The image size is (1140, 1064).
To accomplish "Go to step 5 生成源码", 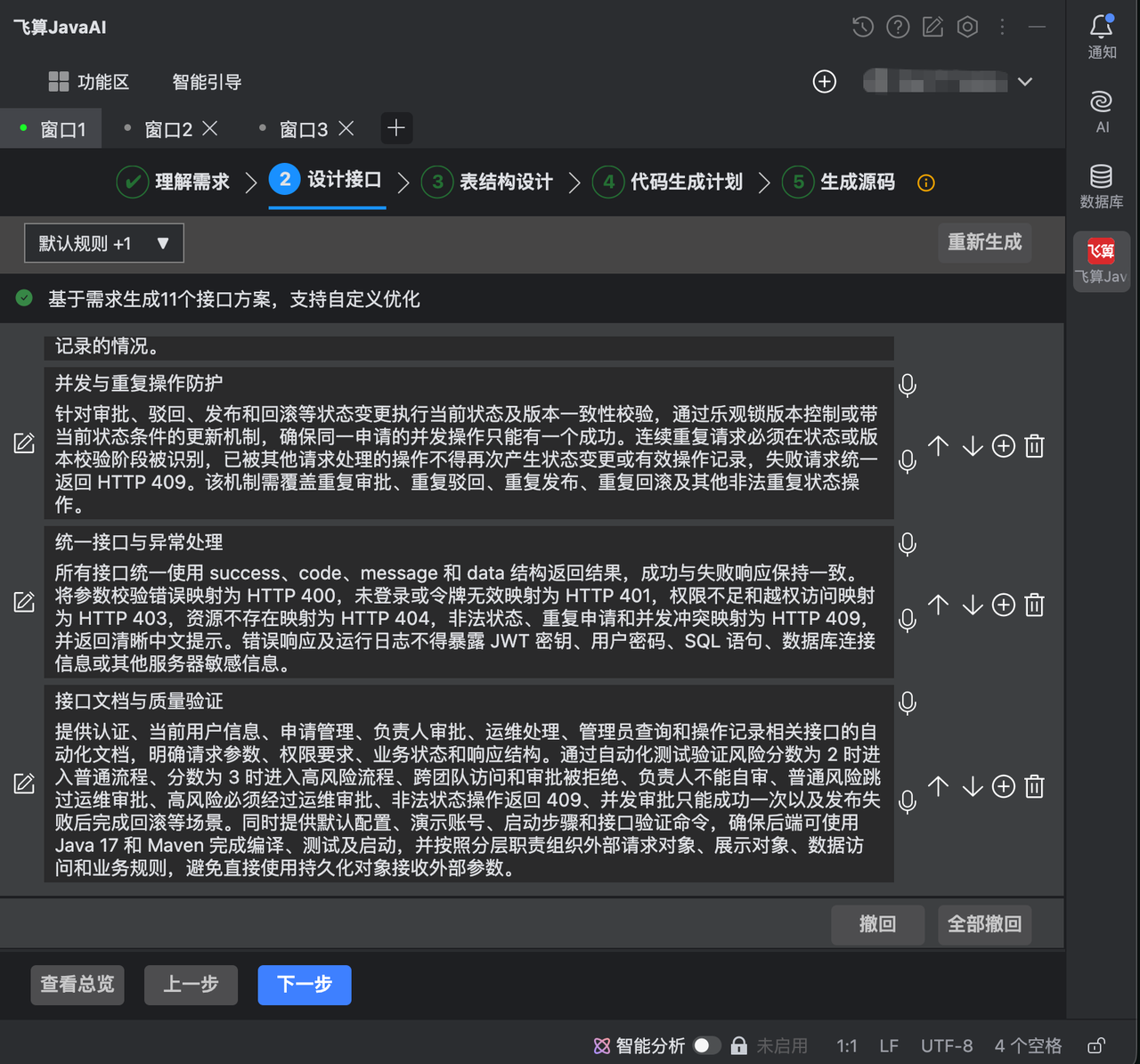I will point(839,182).
